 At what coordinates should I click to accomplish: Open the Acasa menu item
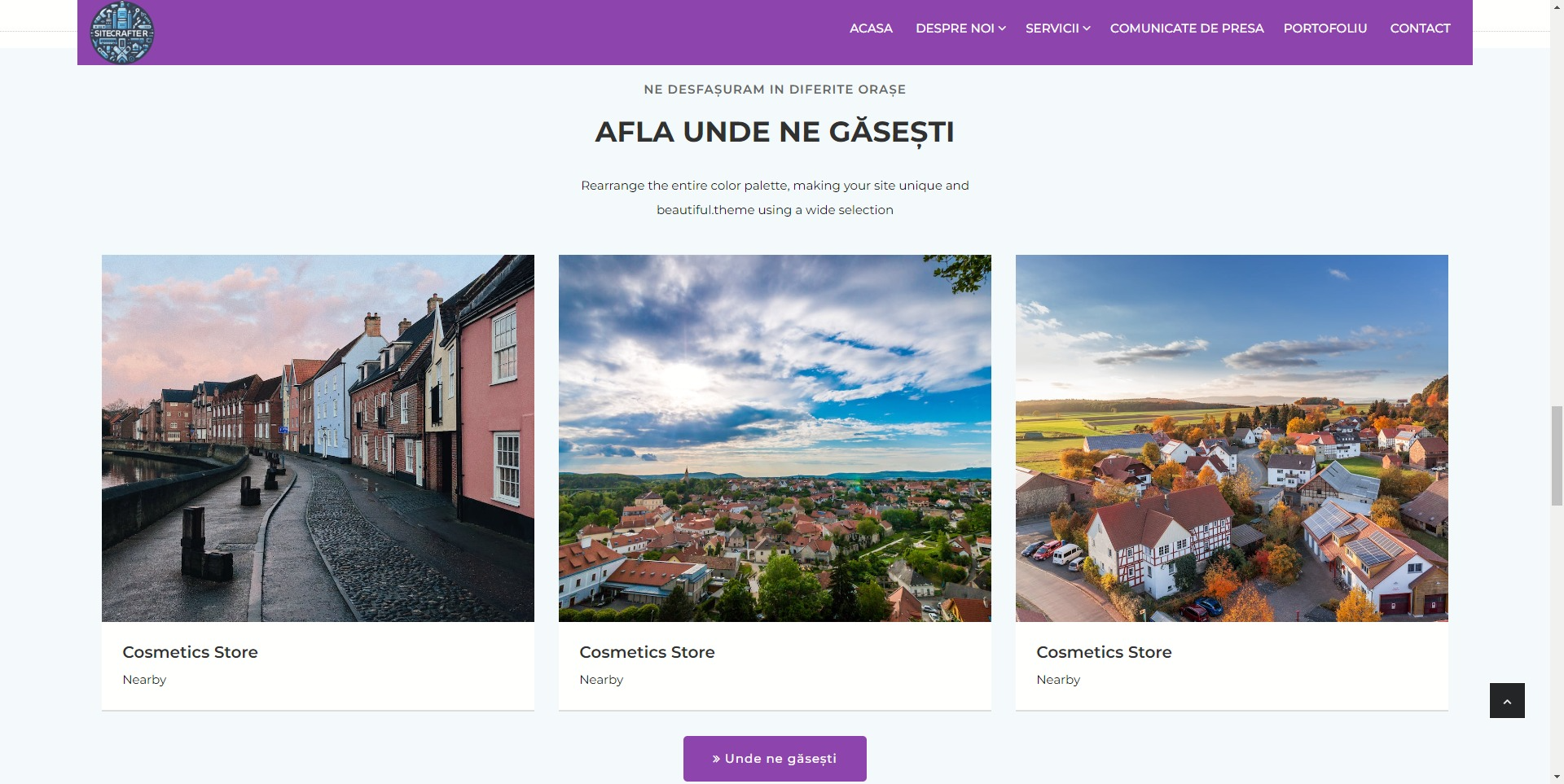click(871, 28)
